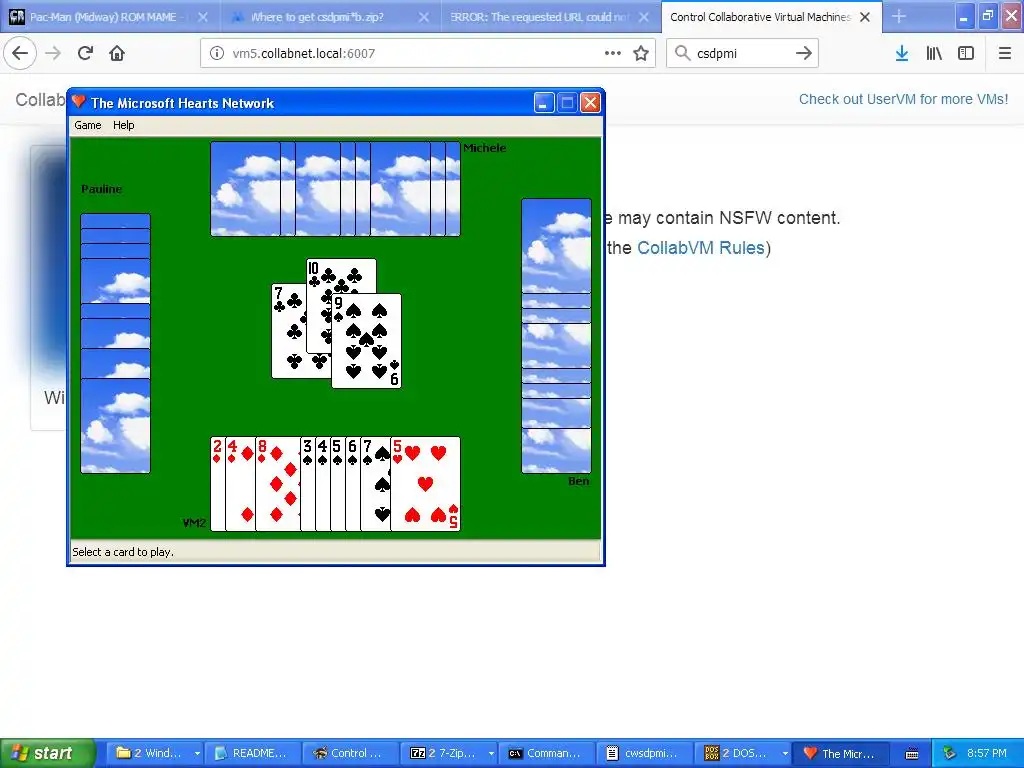The height and width of the screenshot is (768, 1024).
Task: Switch to Control taskbar window
Action: pos(351,753)
